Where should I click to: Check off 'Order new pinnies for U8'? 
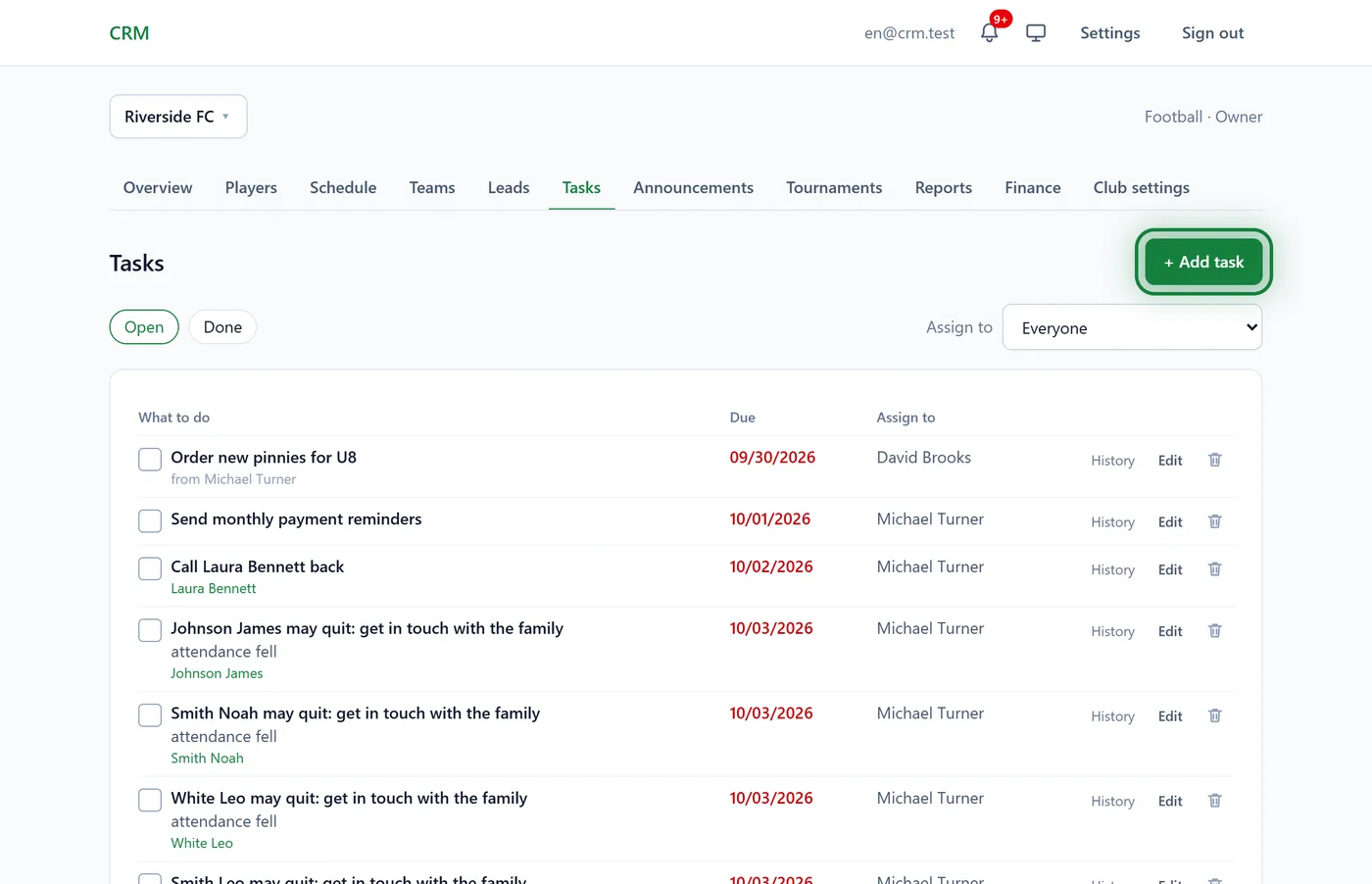(x=150, y=459)
